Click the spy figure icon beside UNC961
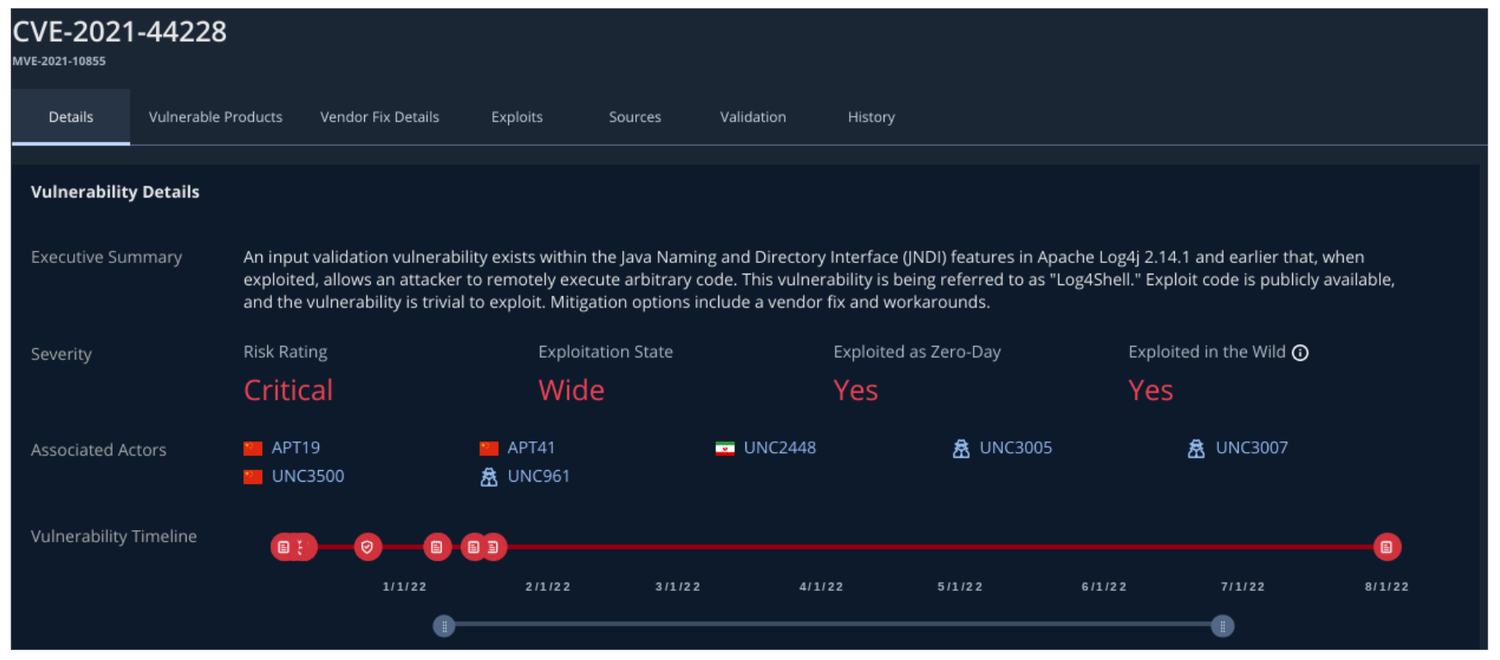Viewport: 1500px width, 660px height. coord(489,477)
